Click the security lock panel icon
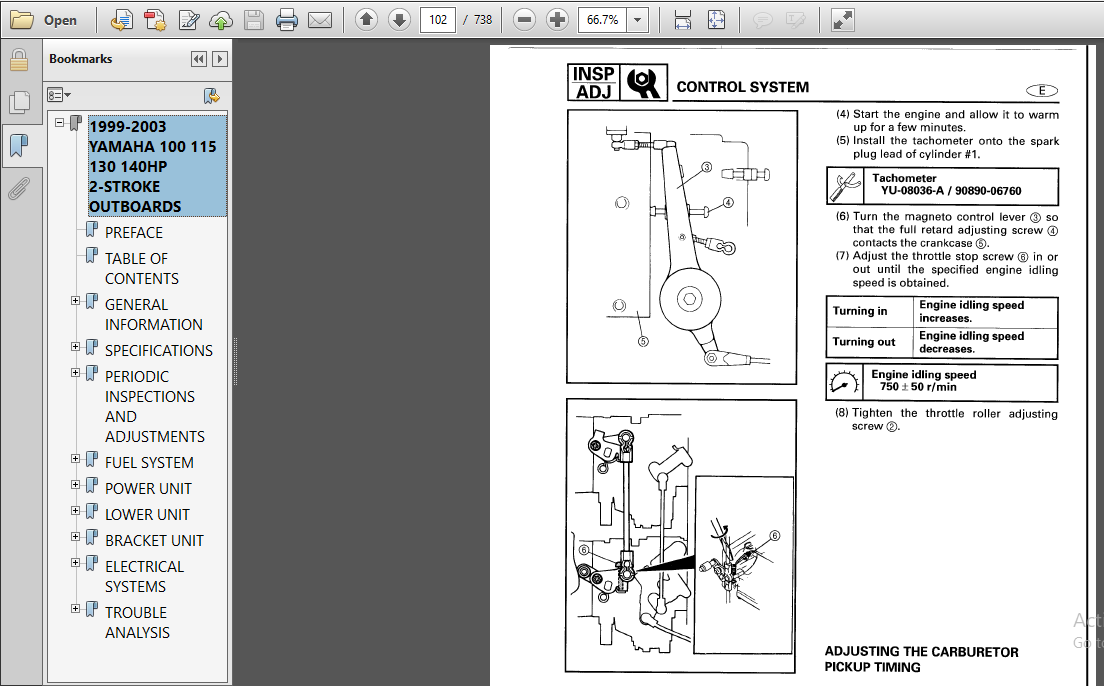 click(19, 61)
